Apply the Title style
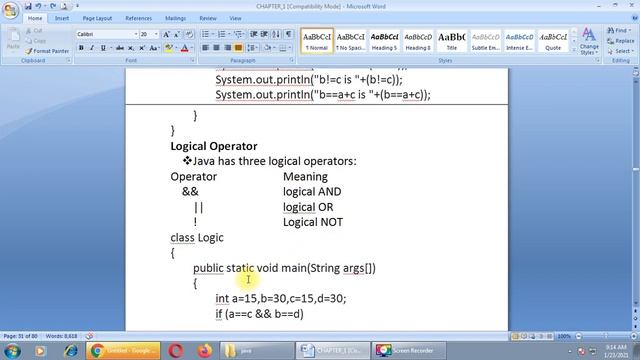This screenshot has height=360, width=640. [x=451, y=40]
